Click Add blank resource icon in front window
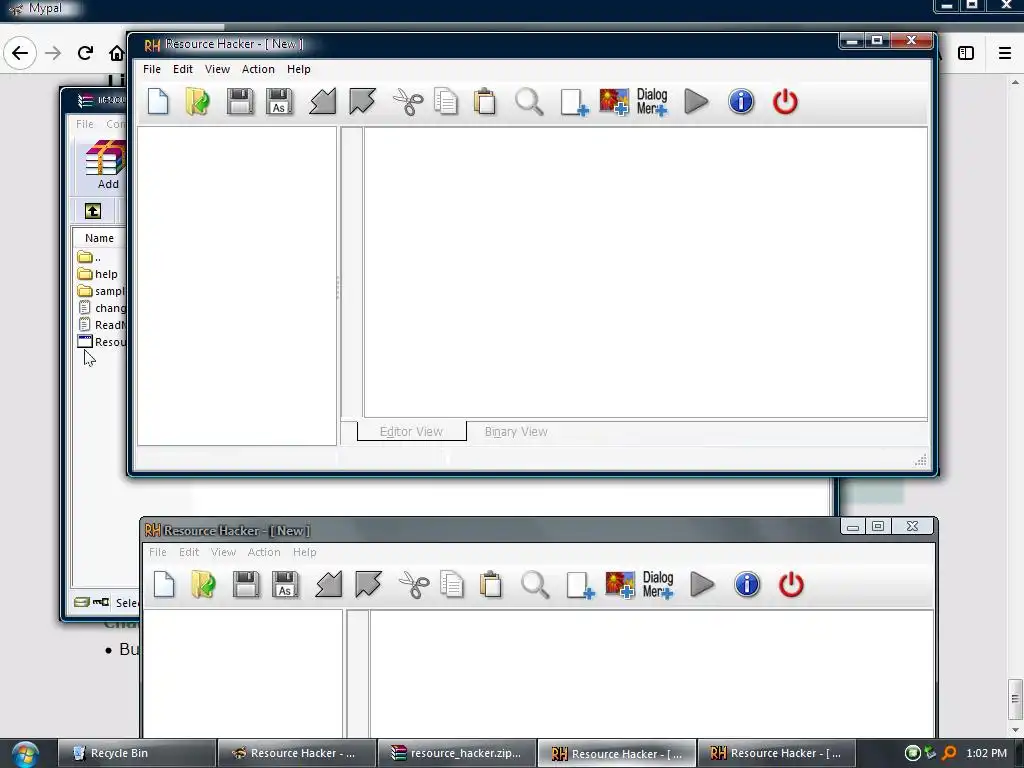This screenshot has width=1024, height=768. [x=574, y=102]
